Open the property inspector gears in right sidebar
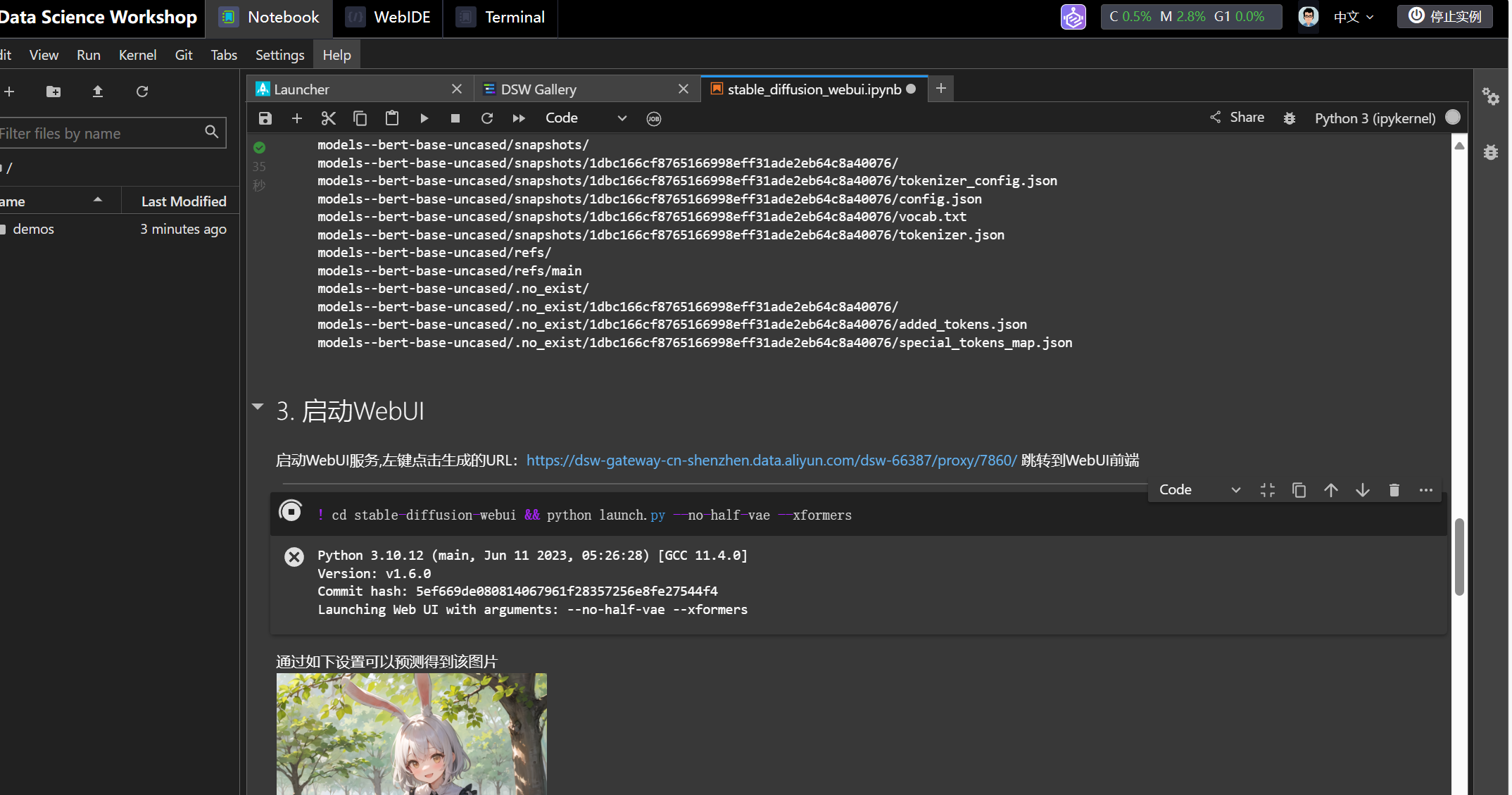Screen dimensions: 1512x795 (1490, 96)
